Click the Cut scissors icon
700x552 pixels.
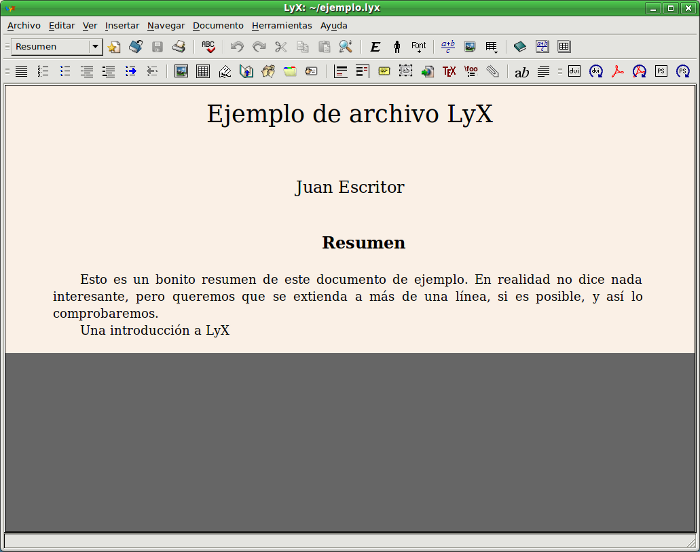tap(281, 46)
